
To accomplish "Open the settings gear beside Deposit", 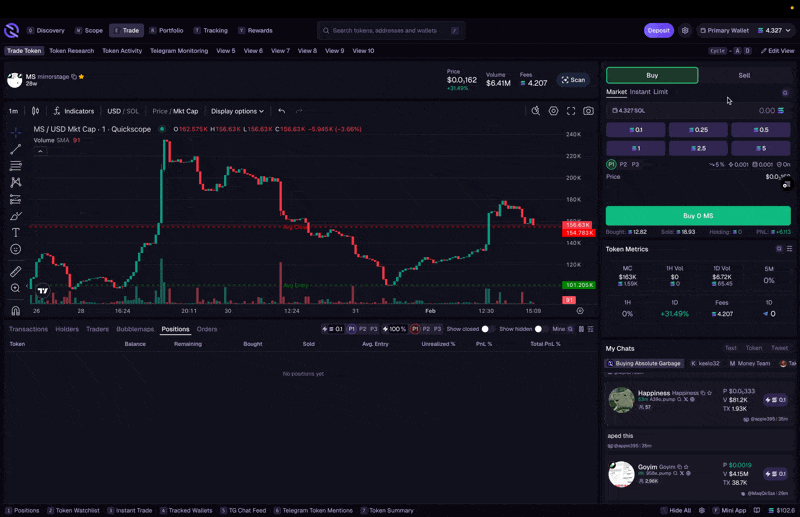I will click(x=685, y=31).
